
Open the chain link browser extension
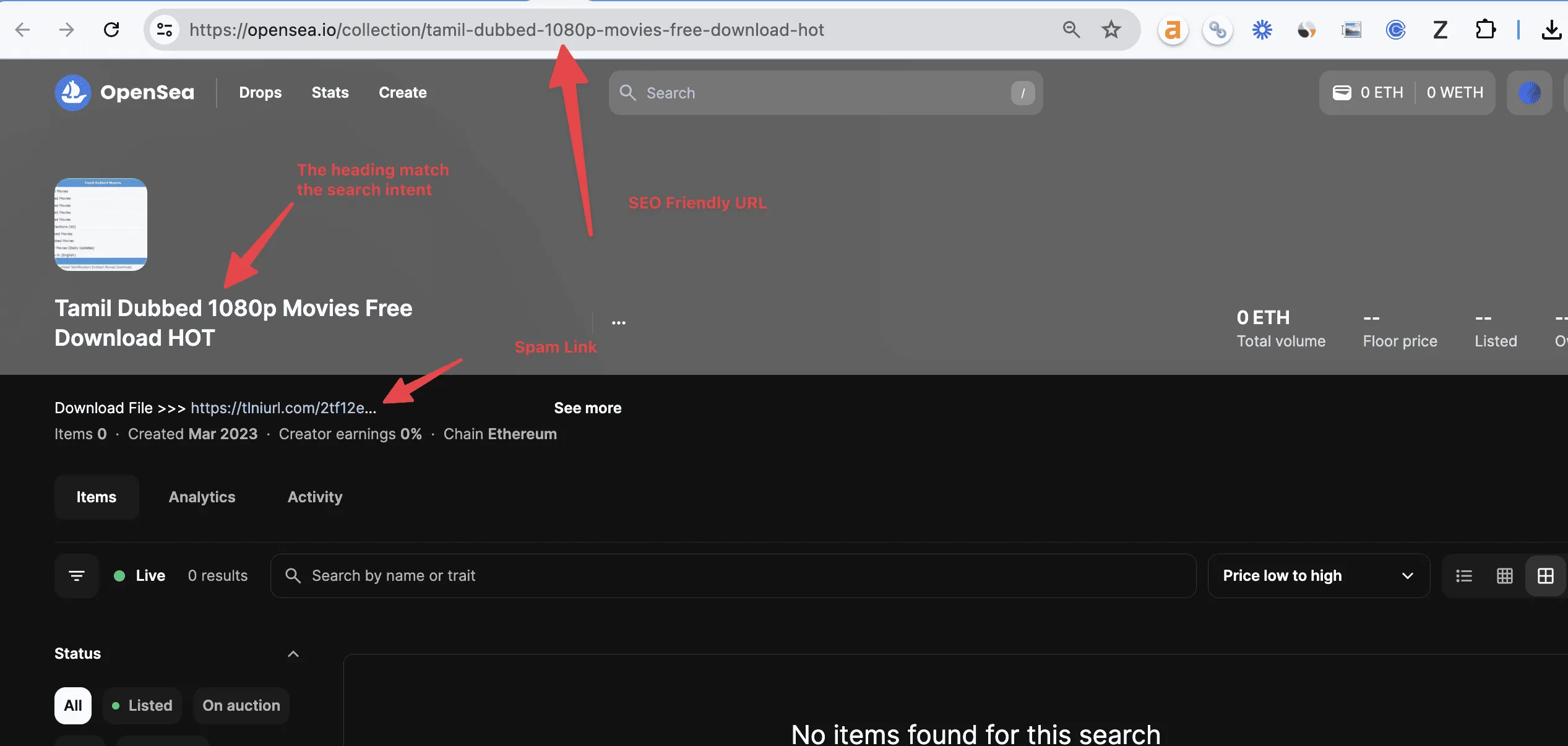[x=1217, y=30]
